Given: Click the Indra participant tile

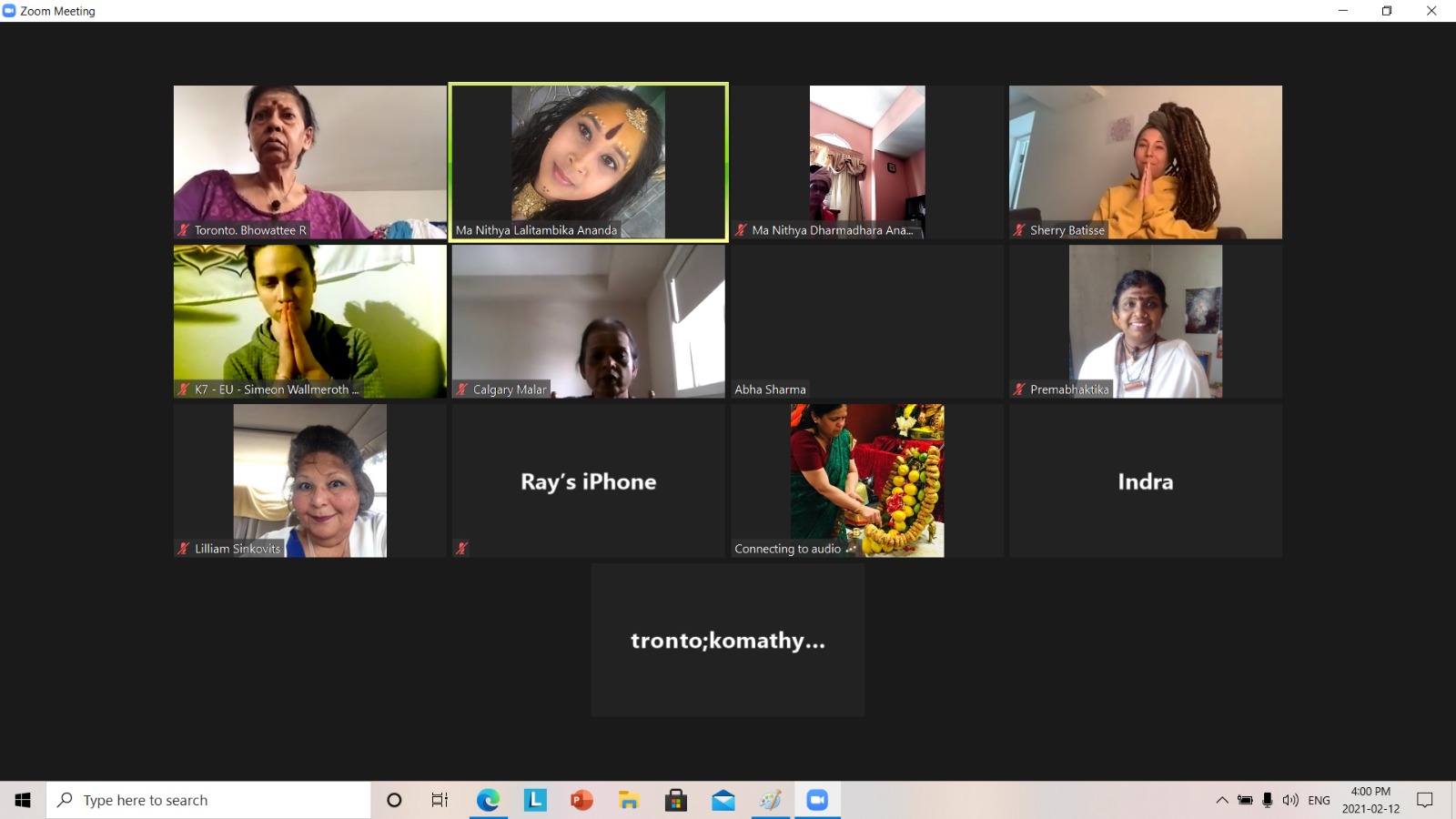Looking at the screenshot, I should [1145, 480].
